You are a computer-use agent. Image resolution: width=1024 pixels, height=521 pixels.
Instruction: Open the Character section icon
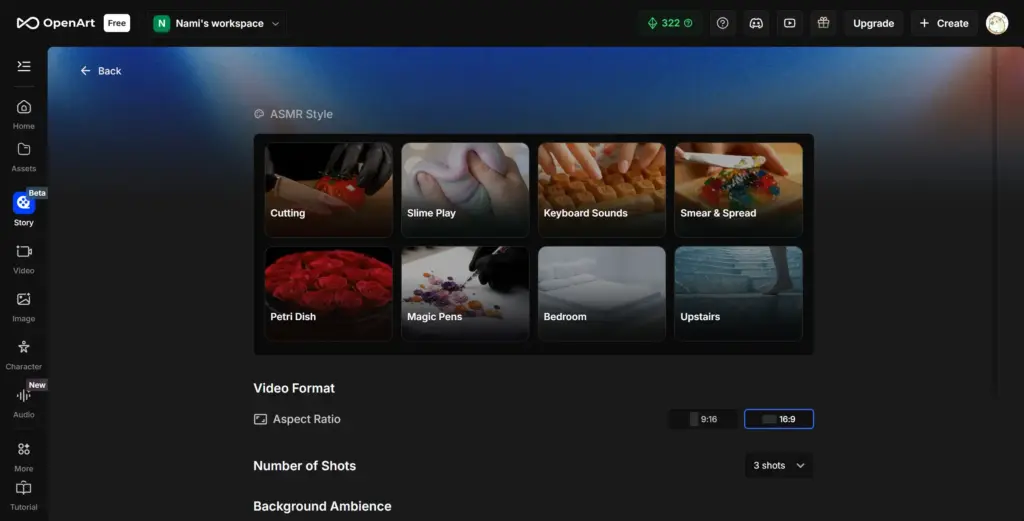[24, 348]
